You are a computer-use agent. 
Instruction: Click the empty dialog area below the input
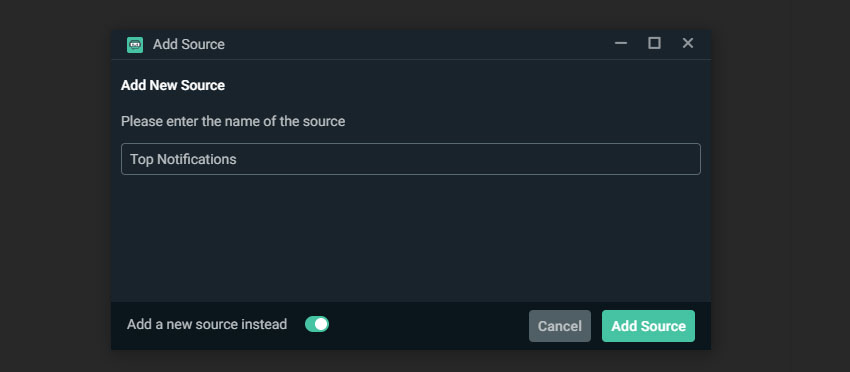coord(411,238)
